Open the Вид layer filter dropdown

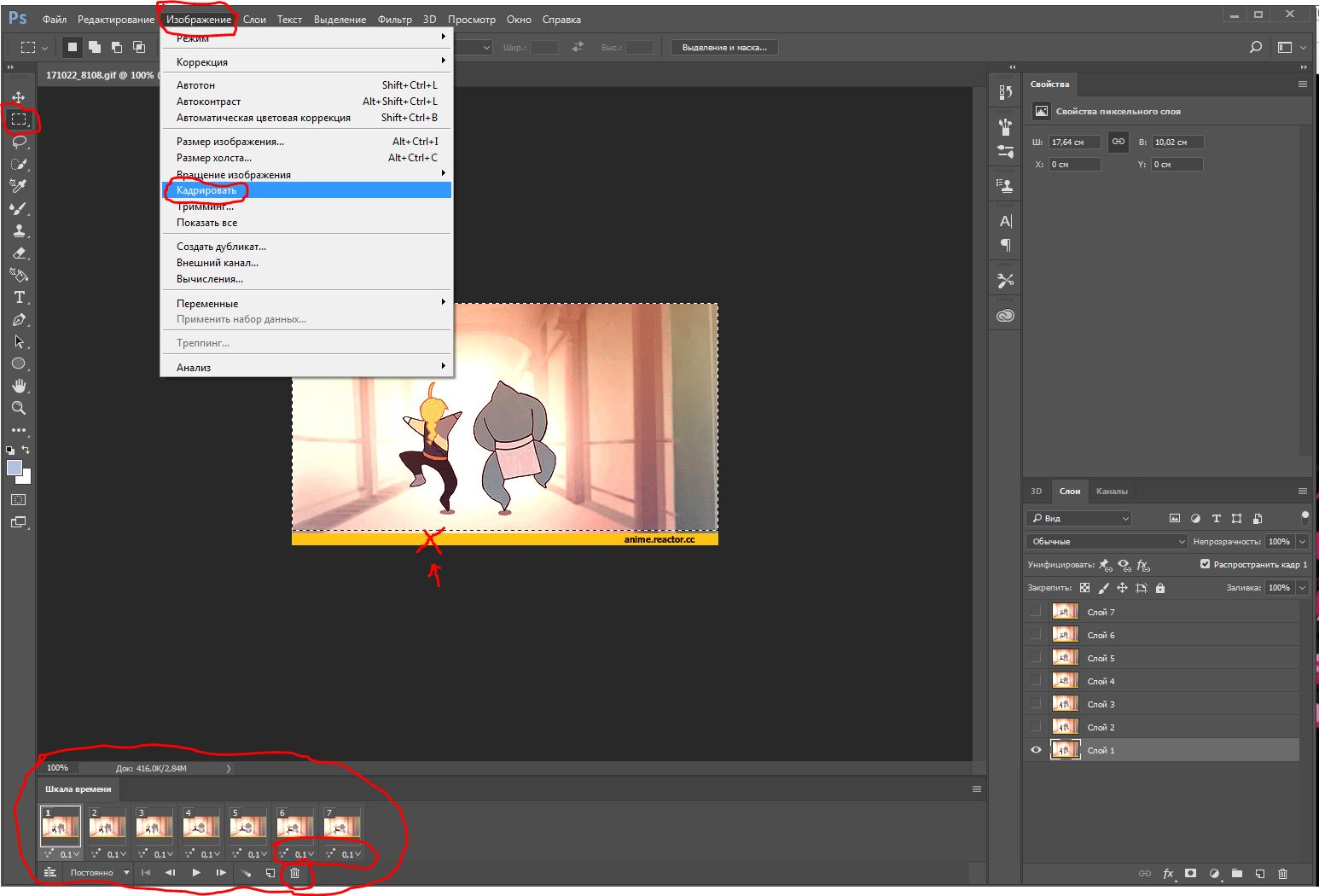[x=1079, y=518]
